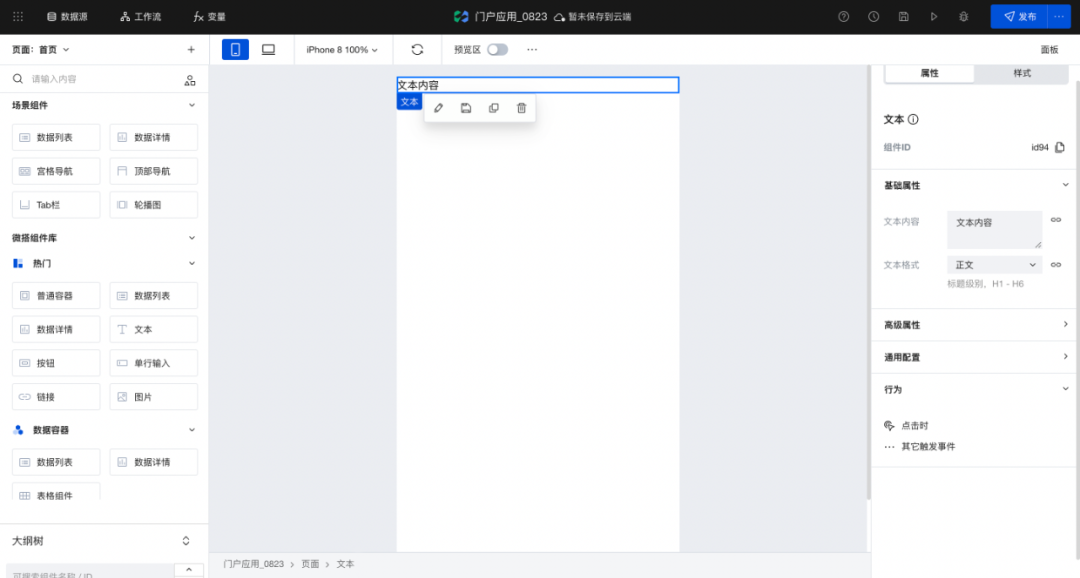The width and height of the screenshot is (1080, 578).
Task: Click 页面 in the breadcrumb
Action: point(310,564)
